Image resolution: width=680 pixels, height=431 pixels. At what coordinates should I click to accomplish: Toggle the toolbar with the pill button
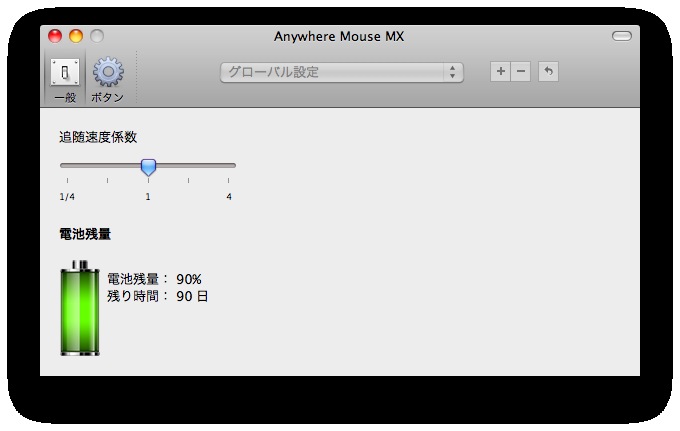(622, 37)
